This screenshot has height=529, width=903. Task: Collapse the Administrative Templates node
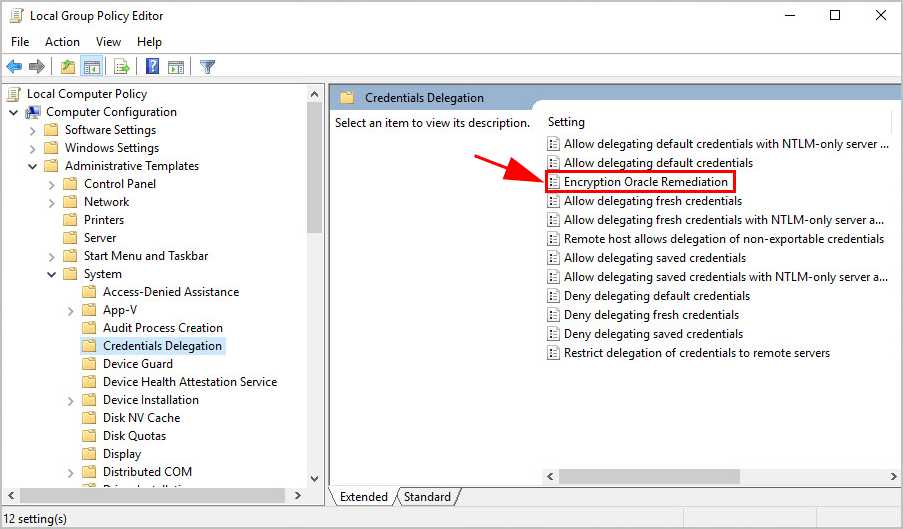(x=33, y=166)
